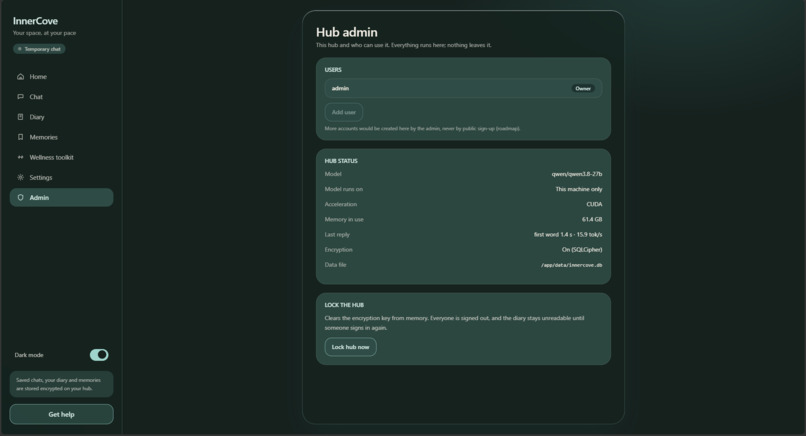806x436 pixels.
Task: Click the Get help button
Action: tap(61, 414)
